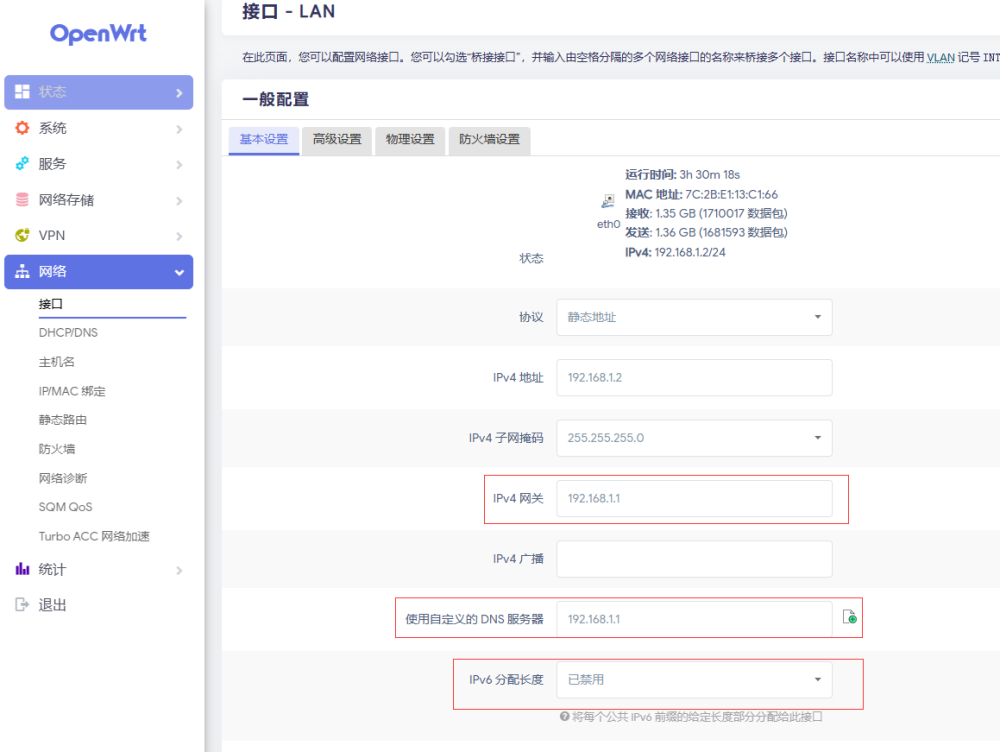The width and height of the screenshot is (1000, 752).
Task: Go to the IP/MAC 绑定 page
Action: pos(72,391)
